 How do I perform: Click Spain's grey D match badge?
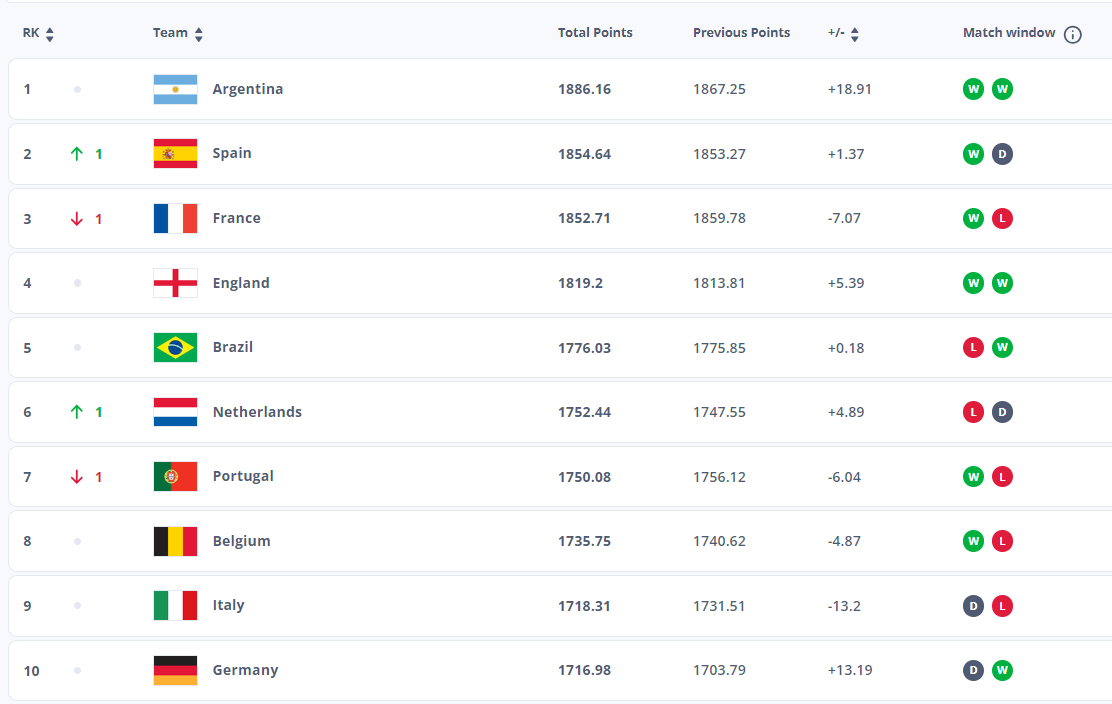(1002, 154)
